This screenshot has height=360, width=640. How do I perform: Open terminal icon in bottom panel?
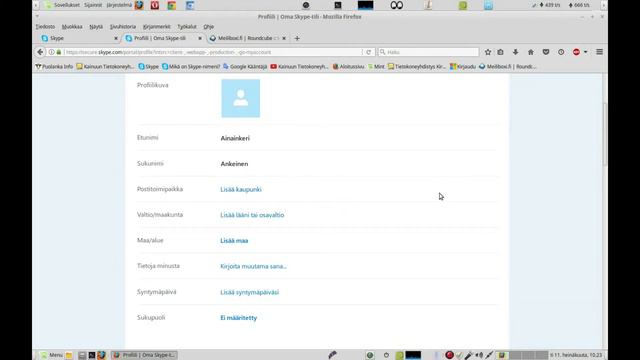[92, 355]
